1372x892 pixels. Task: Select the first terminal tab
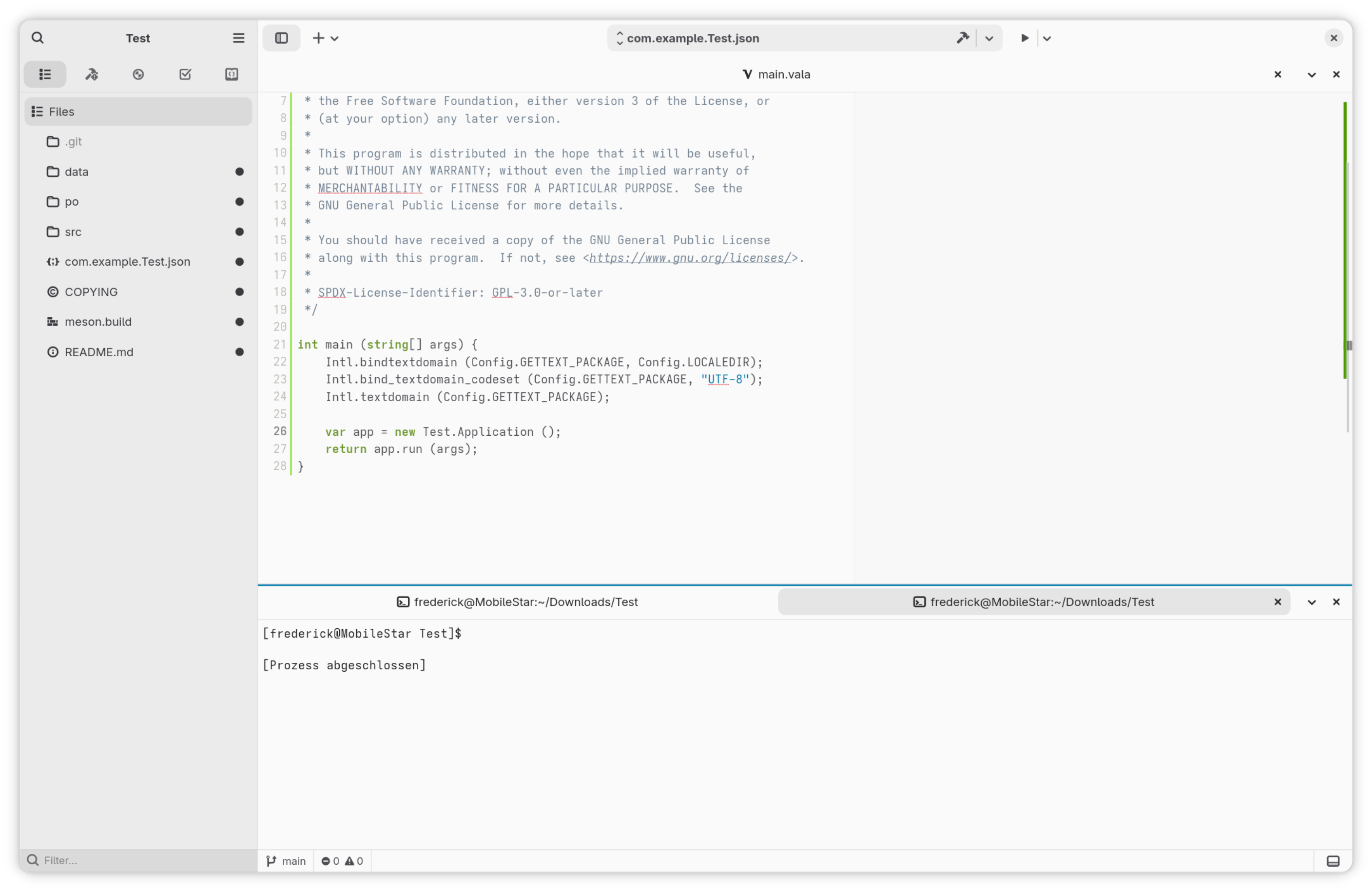[x=518, y=602]
